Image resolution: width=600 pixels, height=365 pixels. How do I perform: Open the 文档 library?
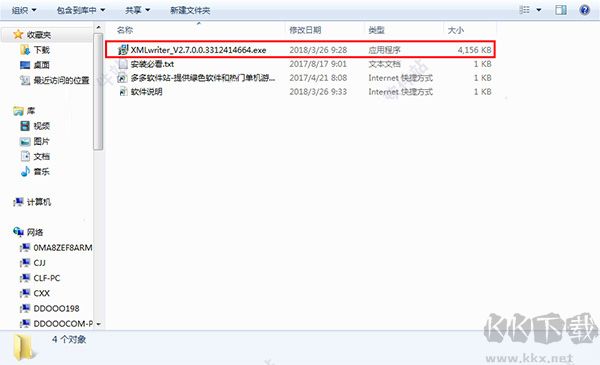tap(42, 156)
